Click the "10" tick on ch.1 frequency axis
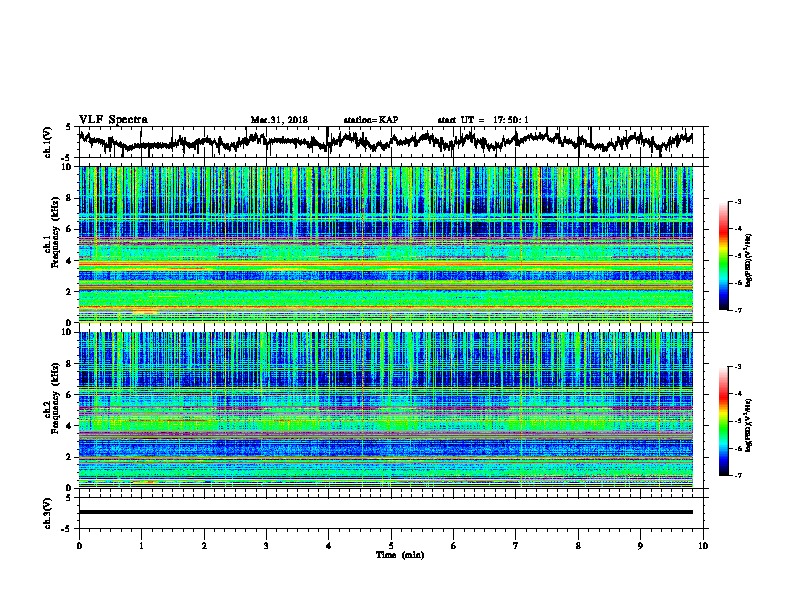The width and height of the screenshot is (792, 612). [x=69, y=167]
